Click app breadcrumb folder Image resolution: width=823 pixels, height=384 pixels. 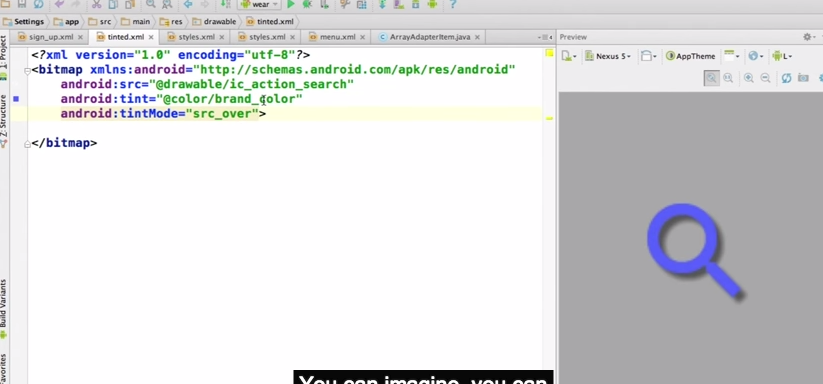(x=67, y=22)
